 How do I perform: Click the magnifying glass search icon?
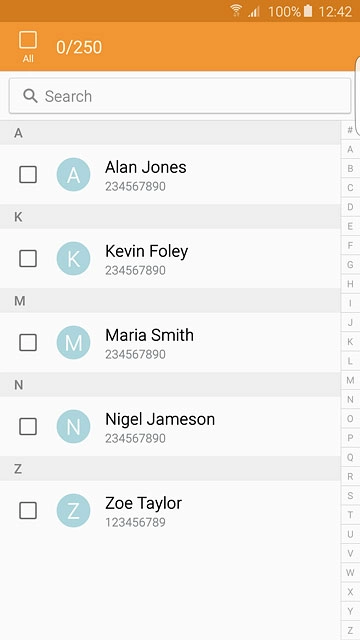point(30,96)
